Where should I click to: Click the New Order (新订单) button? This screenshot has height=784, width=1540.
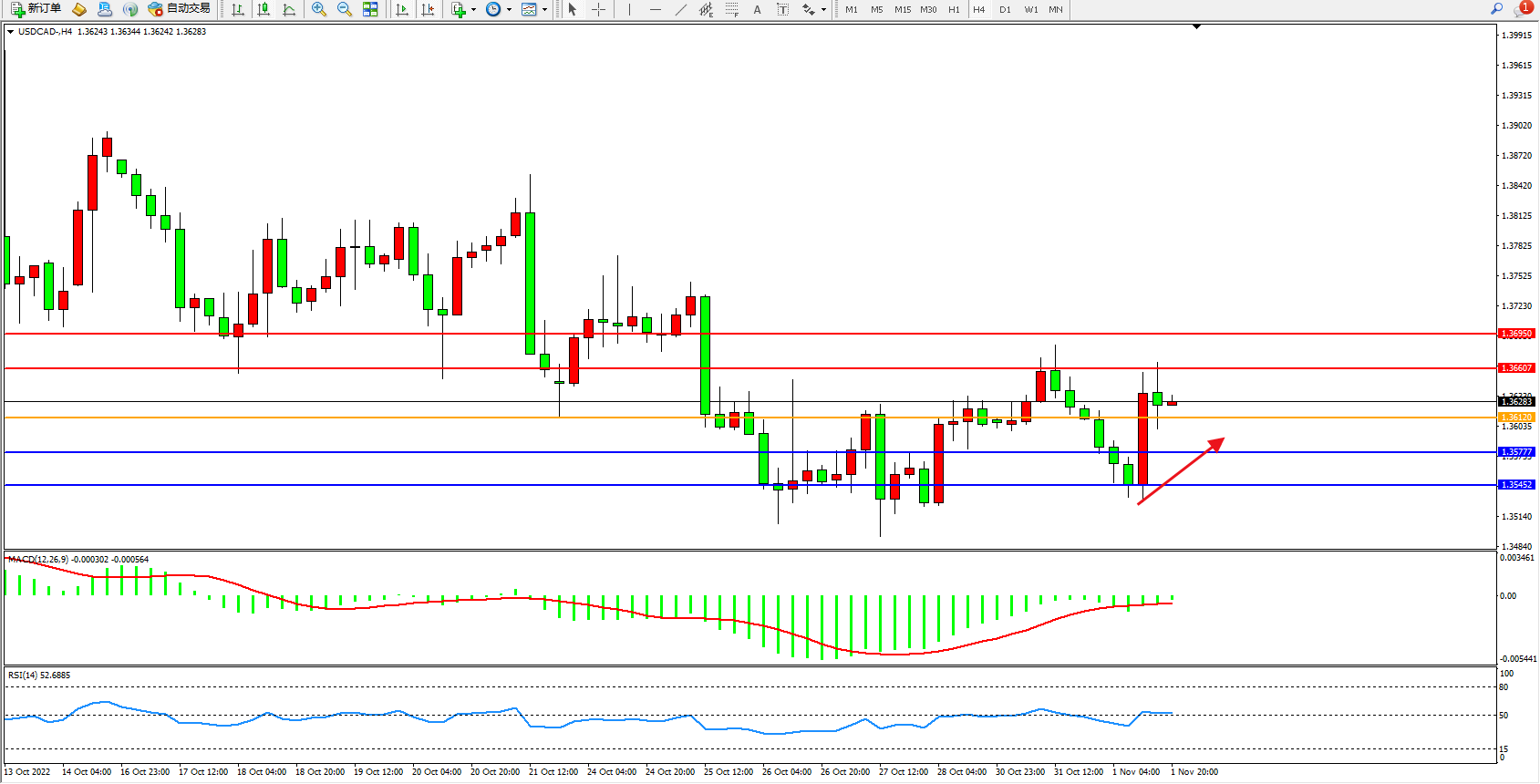tap(36, 9)
